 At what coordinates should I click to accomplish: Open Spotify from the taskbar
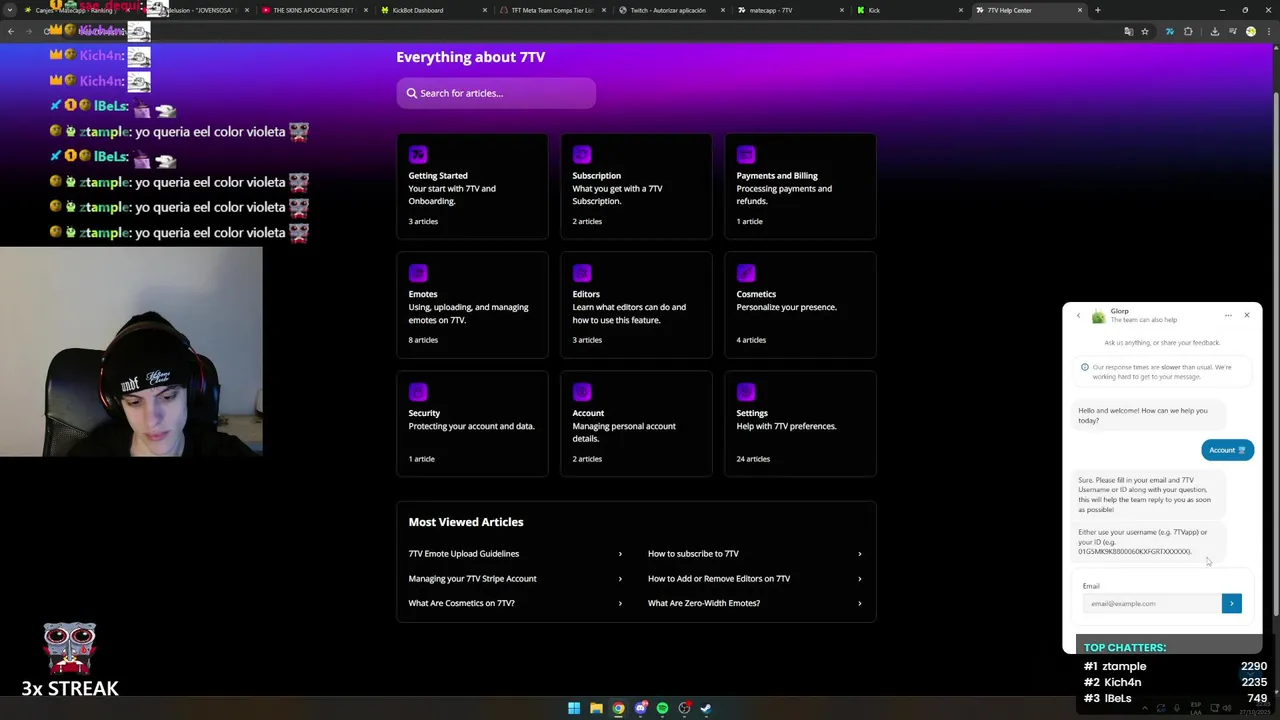[662, 708]
